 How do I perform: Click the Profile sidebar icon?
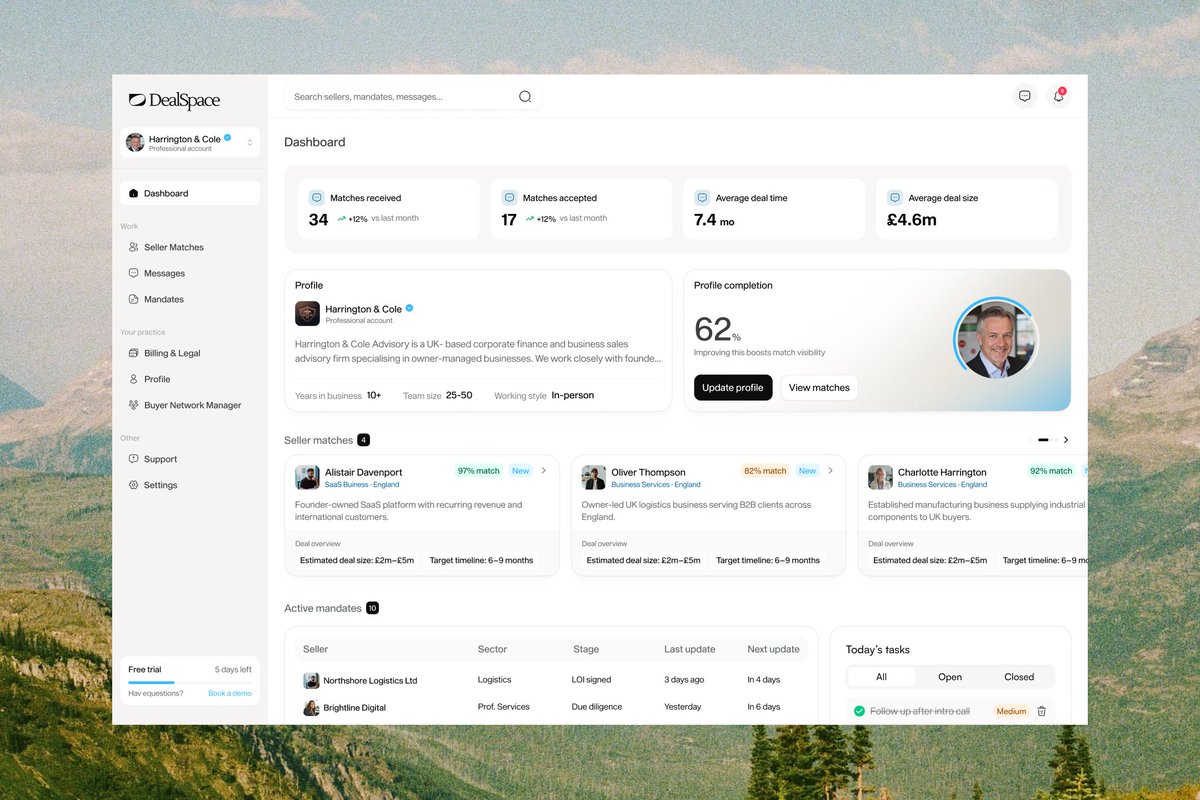tap(134, 379)
